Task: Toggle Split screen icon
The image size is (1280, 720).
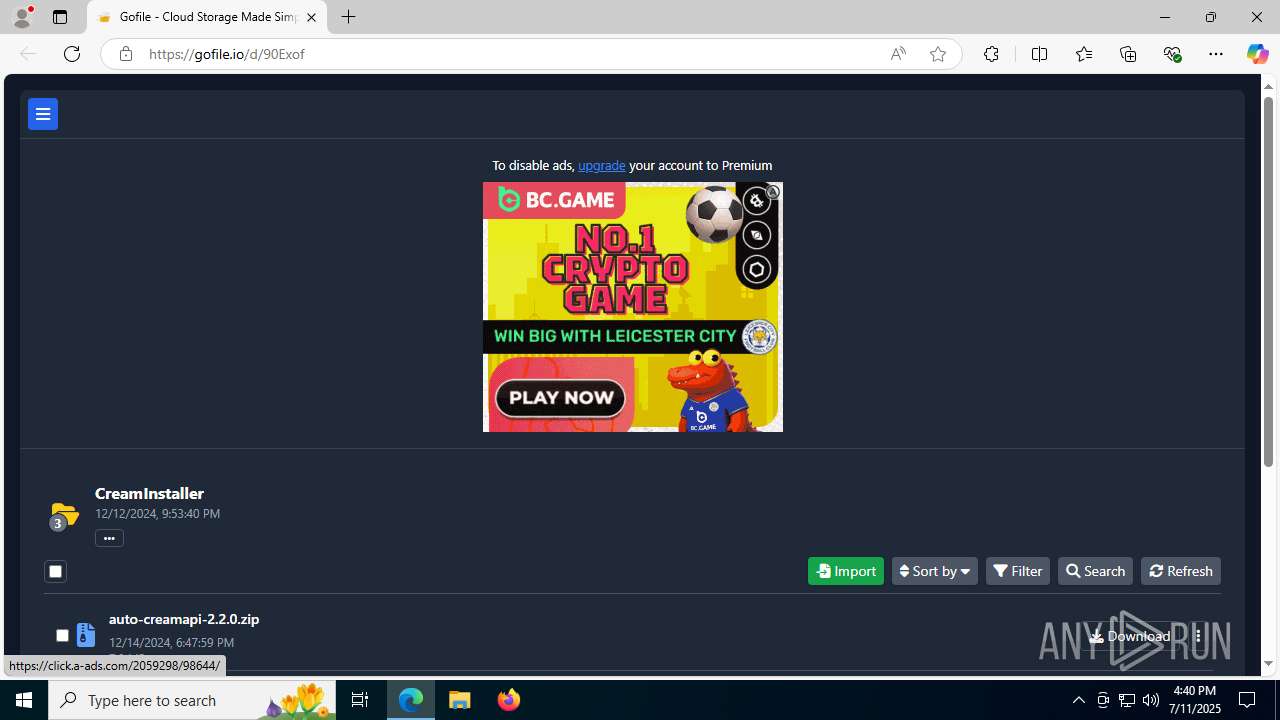Action: (x=1039, y=54)
